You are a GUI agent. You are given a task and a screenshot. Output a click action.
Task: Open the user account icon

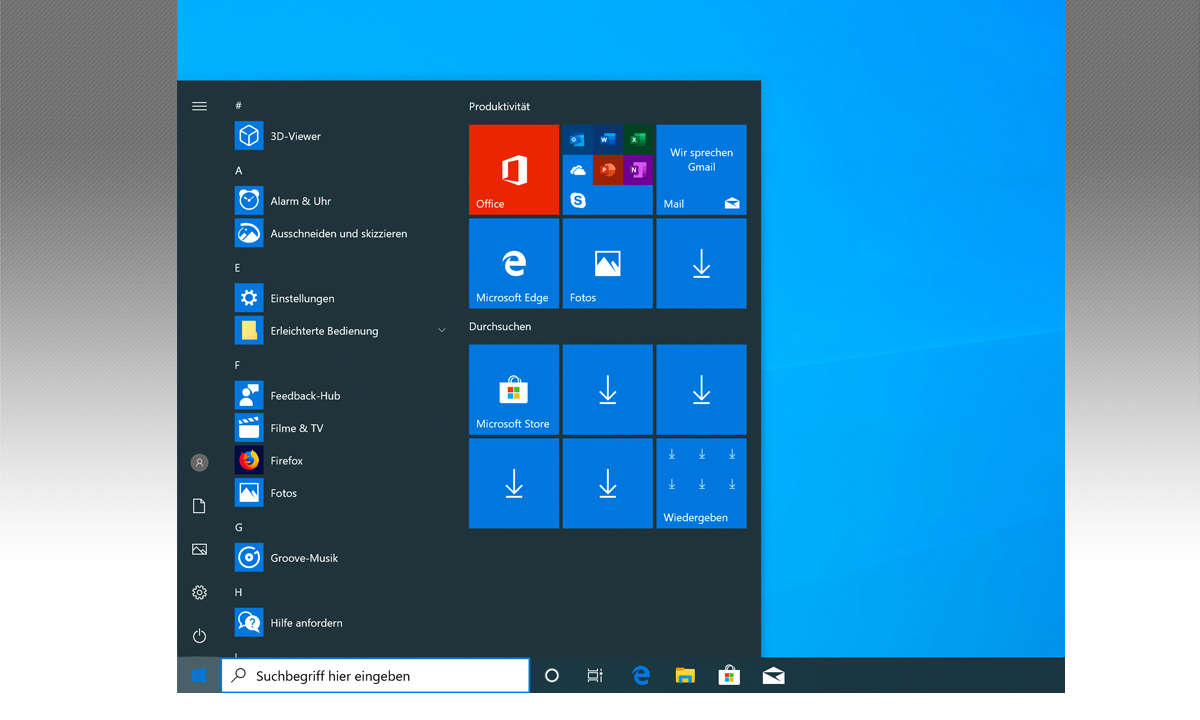click(199, 463)
